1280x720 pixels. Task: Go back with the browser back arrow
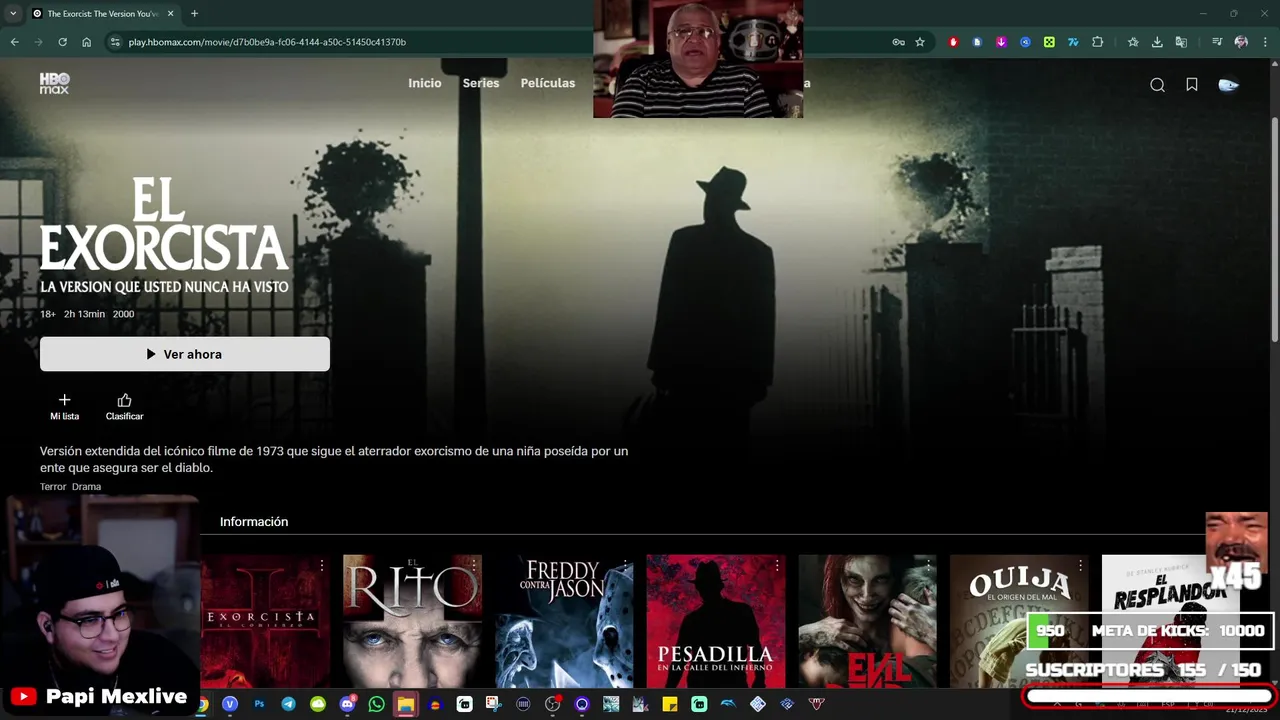[x=14, y=42]
